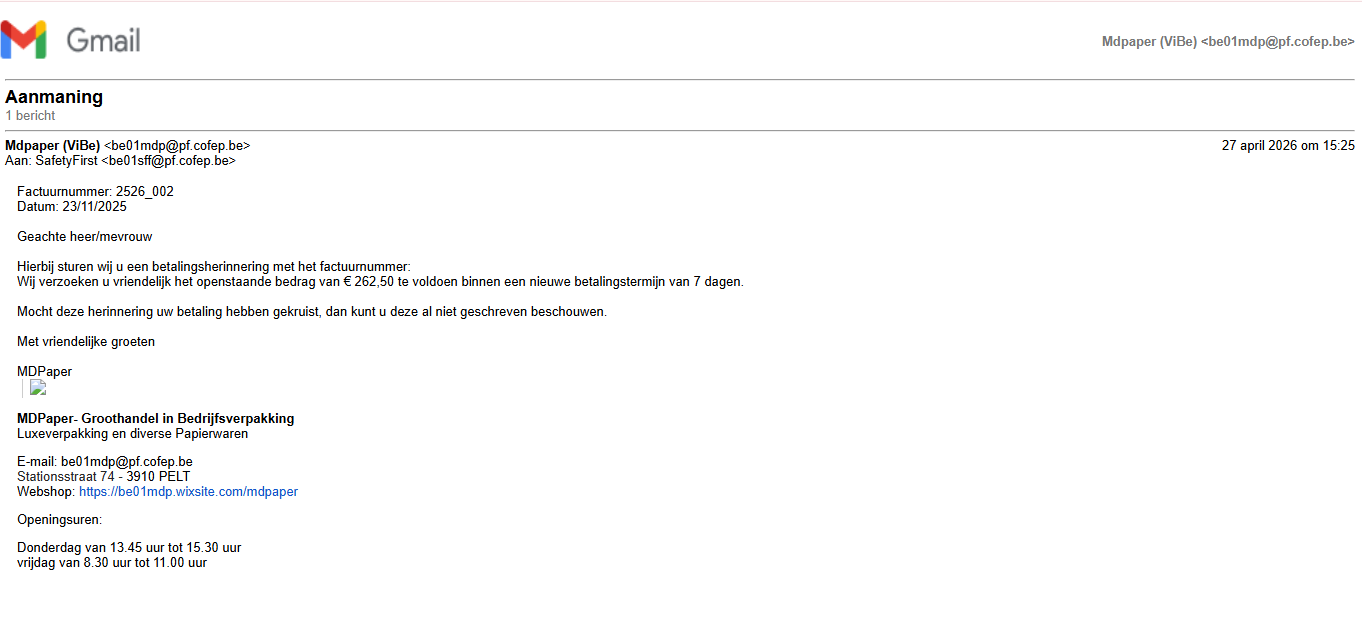The width and height of the screenshot is (1362, 633).
Task: Click the Geachte heer/mevrouw greeting
Action: click(x=85, y=237)
